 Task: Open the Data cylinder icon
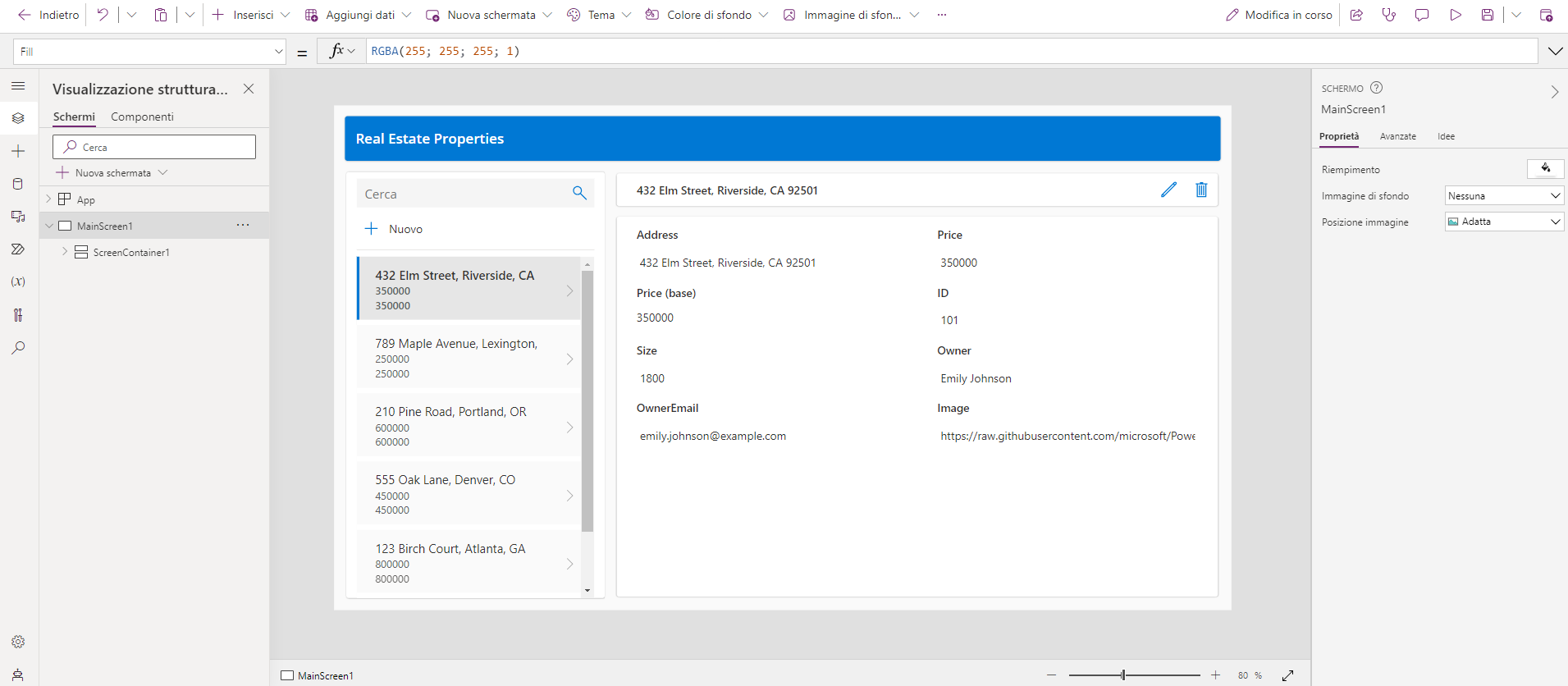point(18,184)
